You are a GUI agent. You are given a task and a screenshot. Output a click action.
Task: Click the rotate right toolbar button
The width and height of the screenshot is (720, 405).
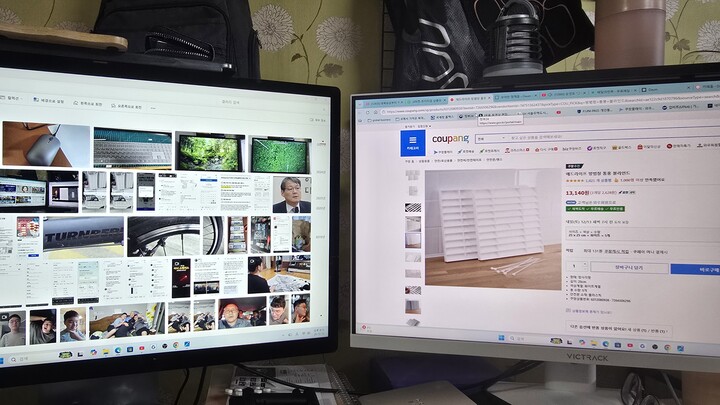(x=126, y=107)
